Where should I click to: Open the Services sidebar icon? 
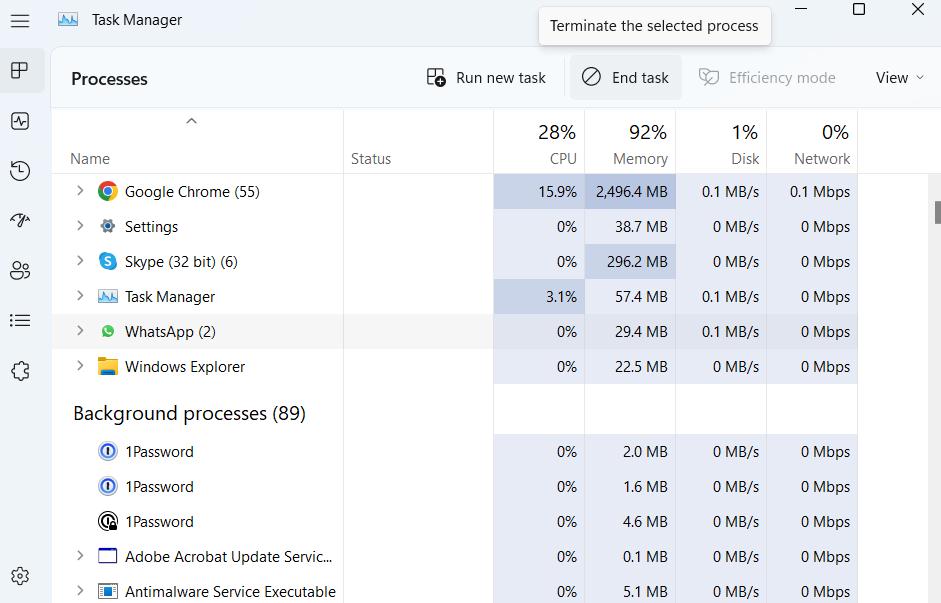[x=20, y=371]
